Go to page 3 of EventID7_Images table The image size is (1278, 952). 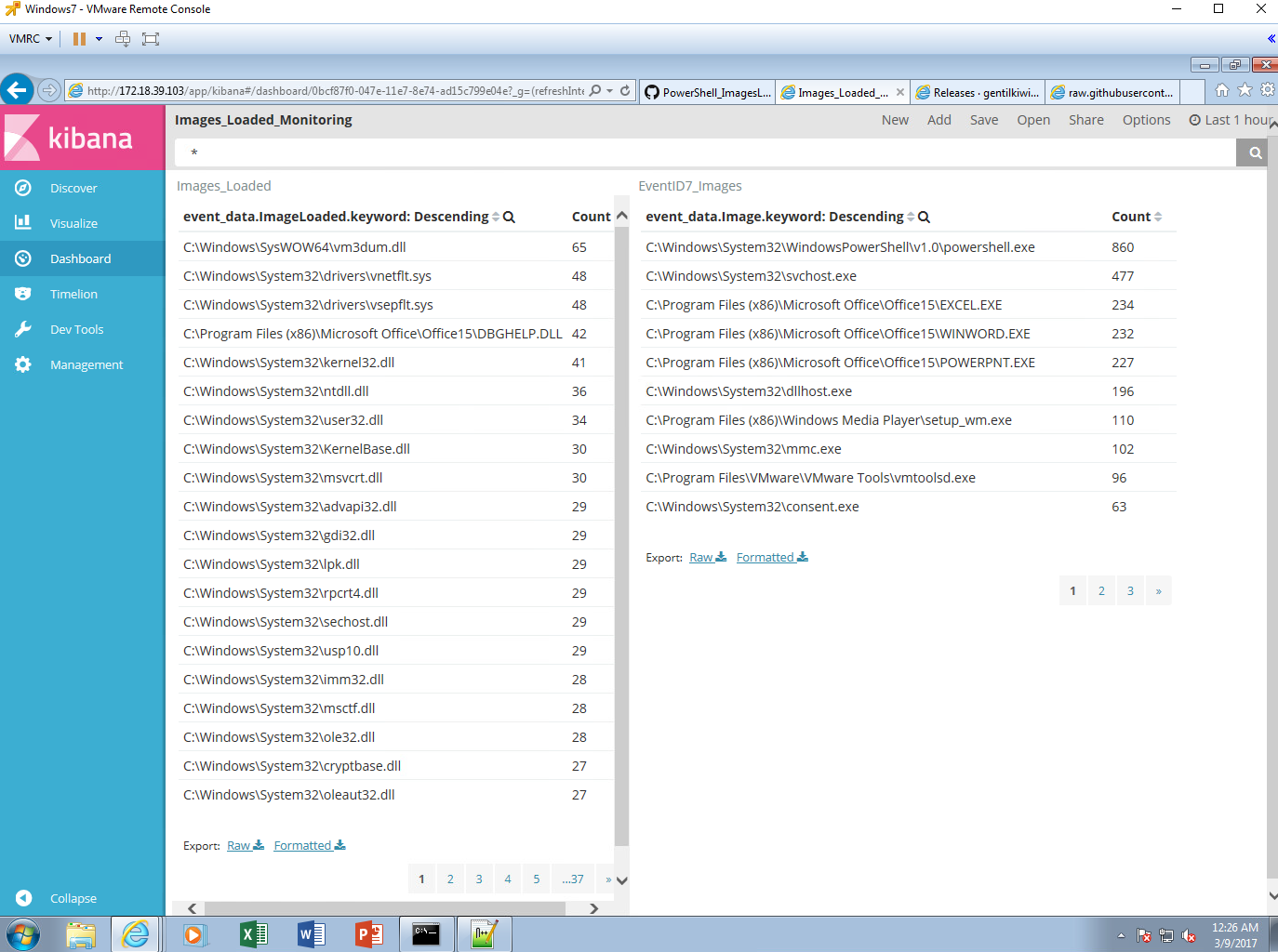point(1130,591)
